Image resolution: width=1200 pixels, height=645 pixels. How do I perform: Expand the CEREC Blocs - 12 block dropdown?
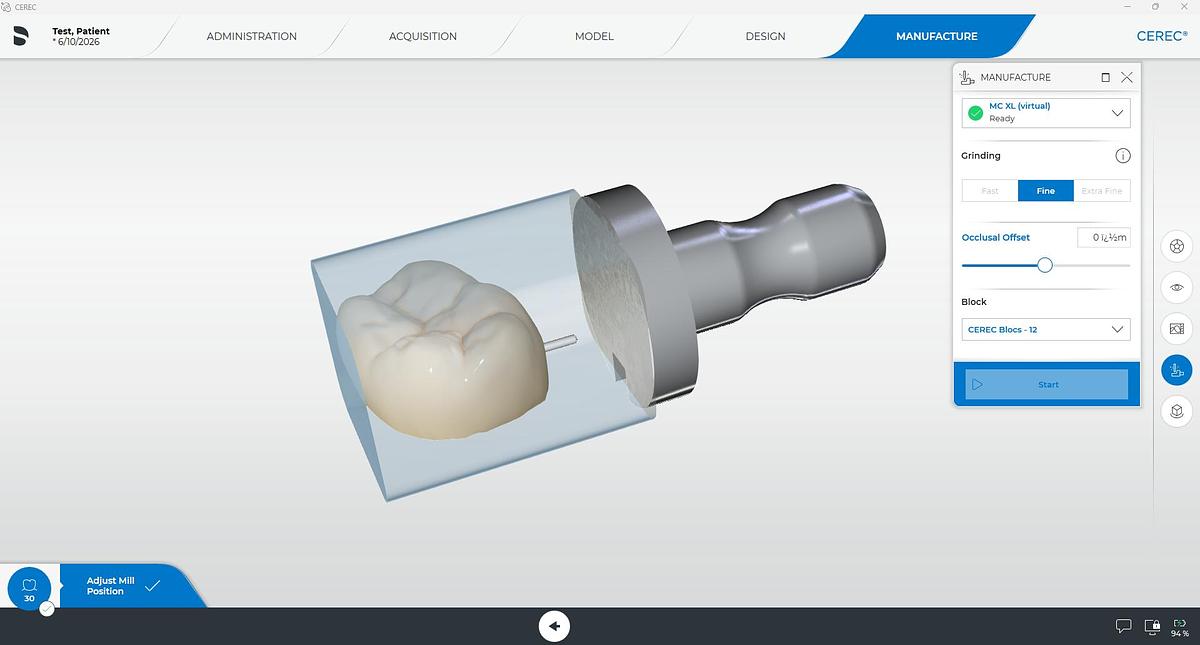1046,329
